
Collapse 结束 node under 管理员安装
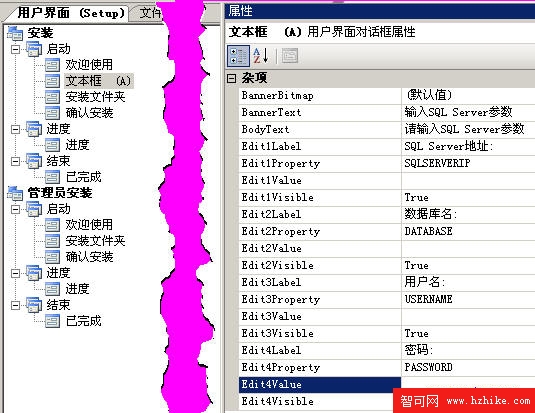click(15, 305)
